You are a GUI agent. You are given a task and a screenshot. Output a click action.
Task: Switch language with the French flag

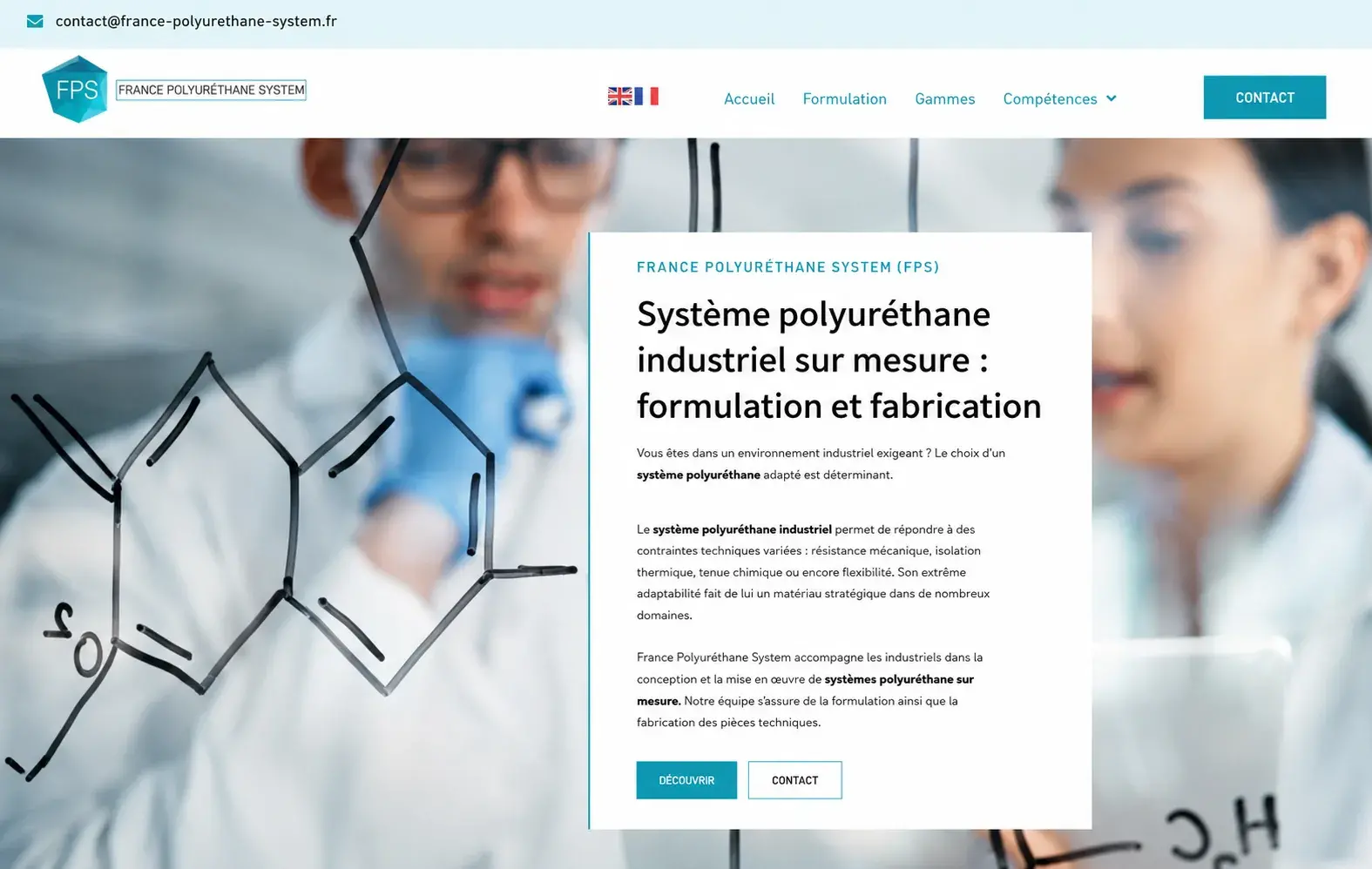[646, 97]
